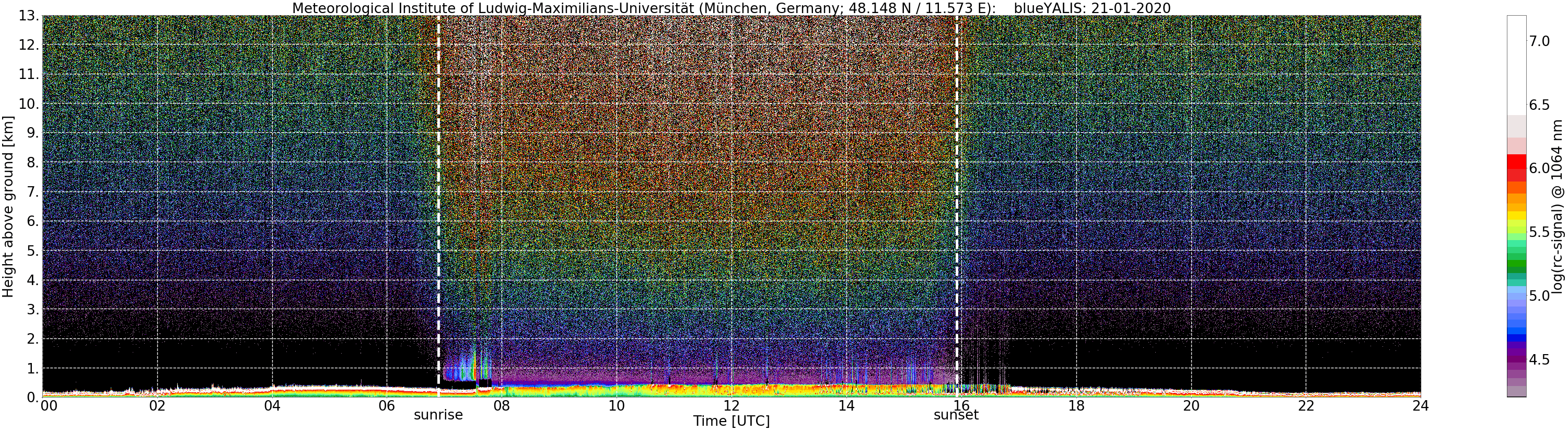Click the y-axis tick label '13.'
This screenshot has width=1568, height=431.
pos(29,16)
